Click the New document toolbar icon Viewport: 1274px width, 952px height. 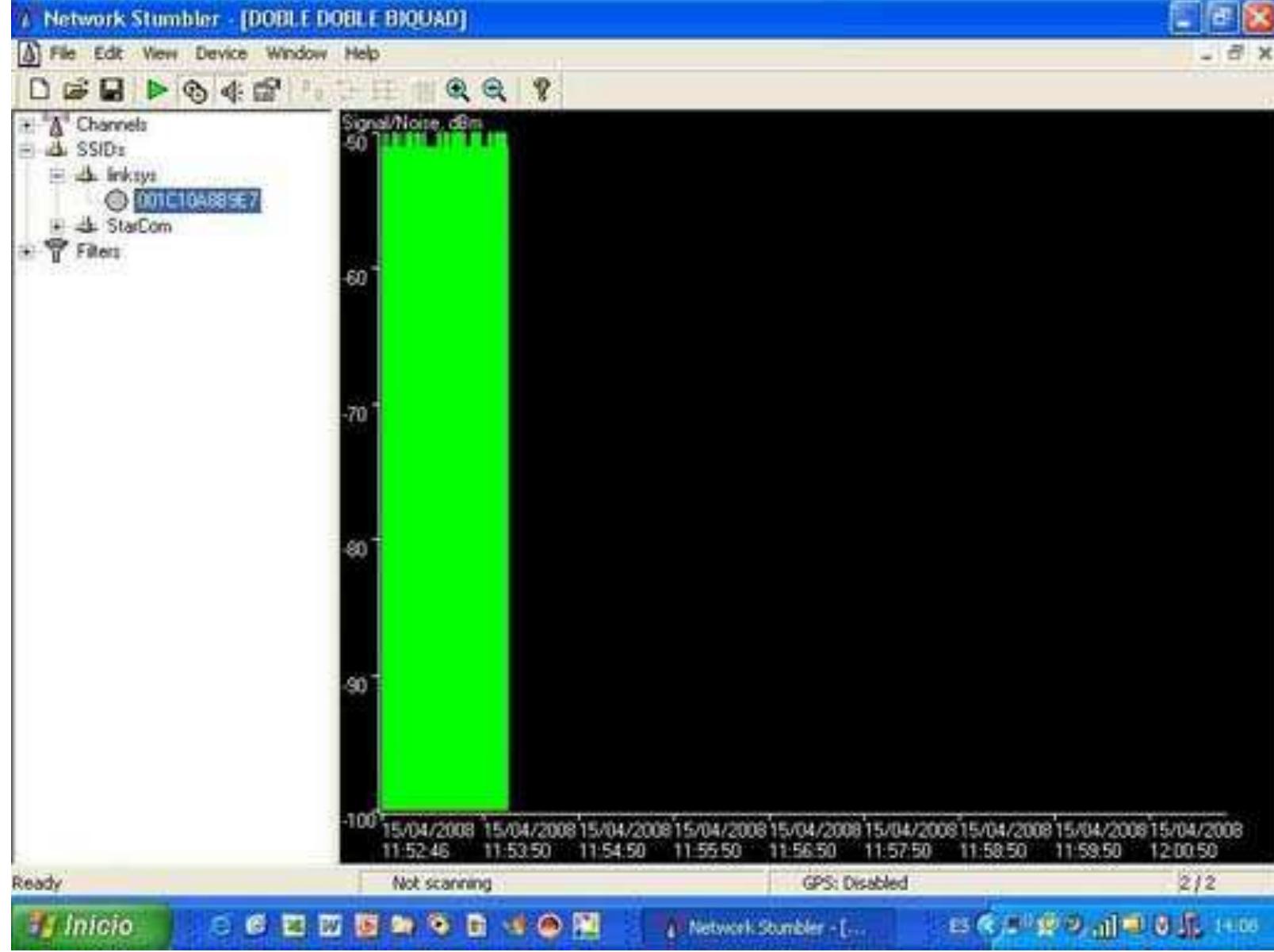(x=39, y=90)
